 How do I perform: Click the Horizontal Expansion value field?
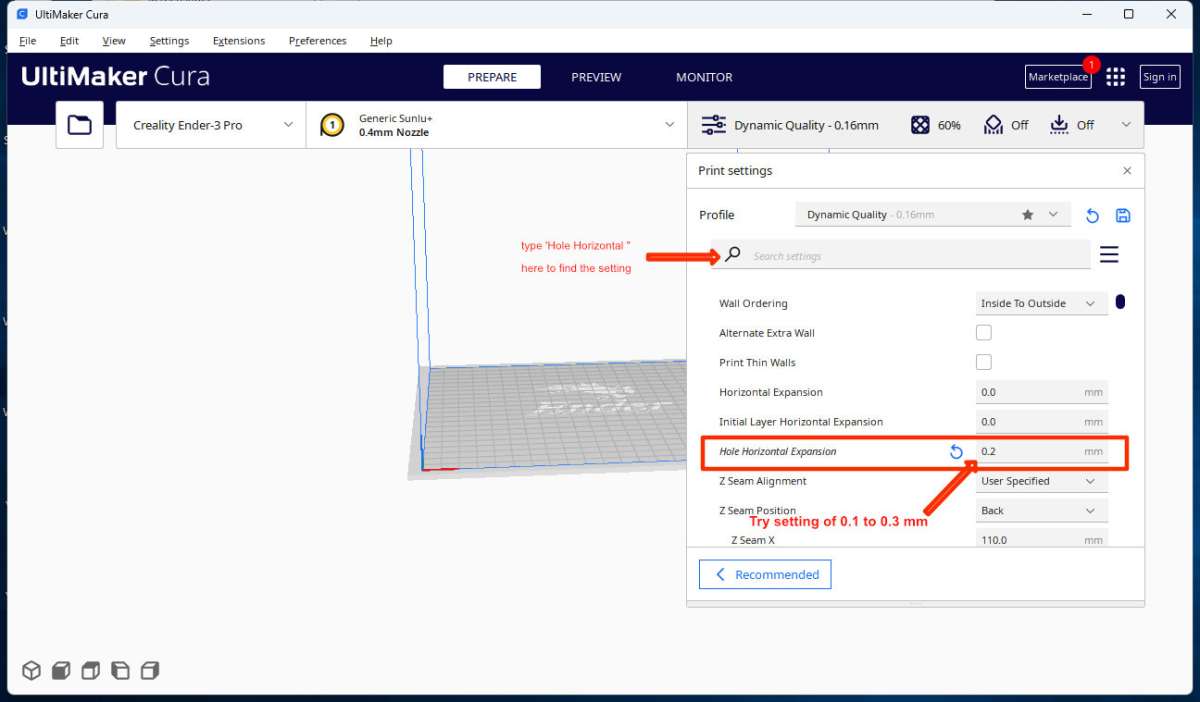click(1042, 392)
